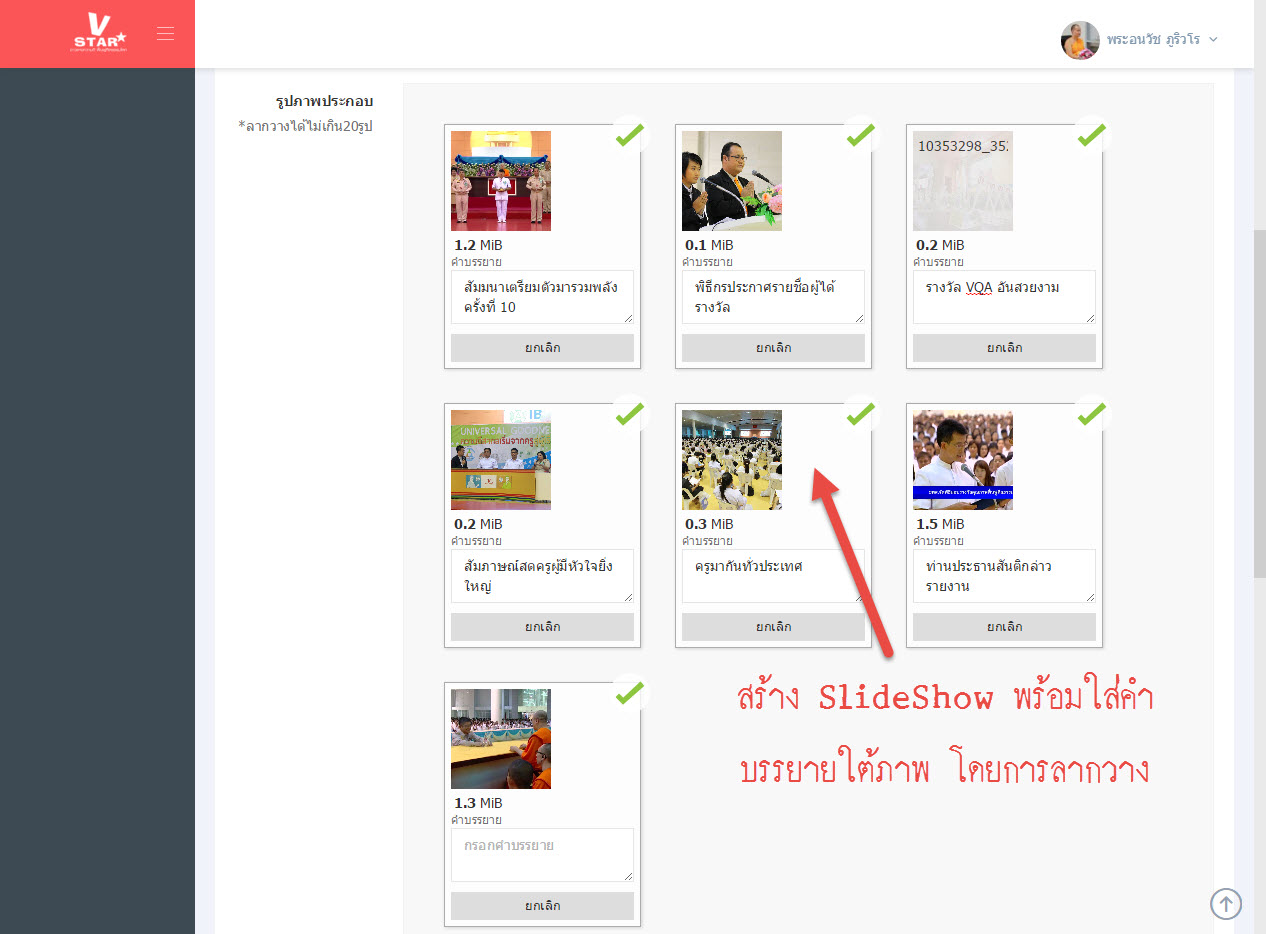The image size is (1266, 934).
Task: Click the faded 10353298 thumbnail image
Action: (963, 181)
